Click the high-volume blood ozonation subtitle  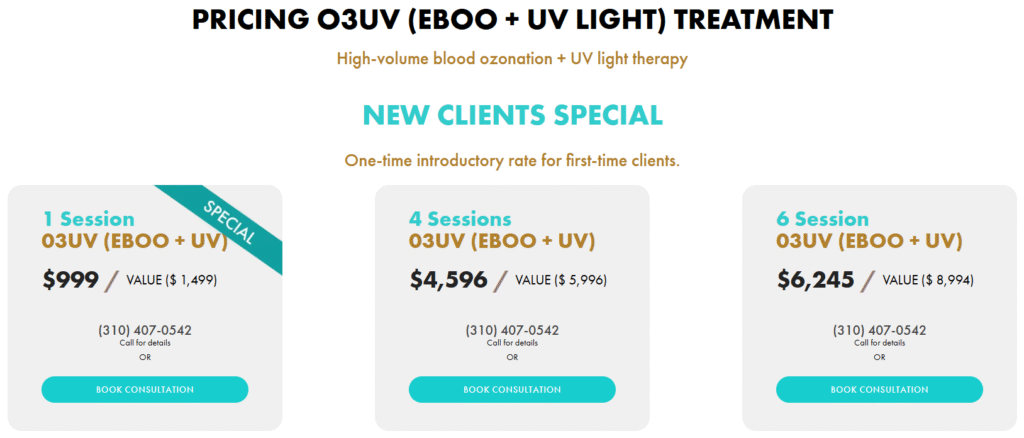click(x=512, y=59)
